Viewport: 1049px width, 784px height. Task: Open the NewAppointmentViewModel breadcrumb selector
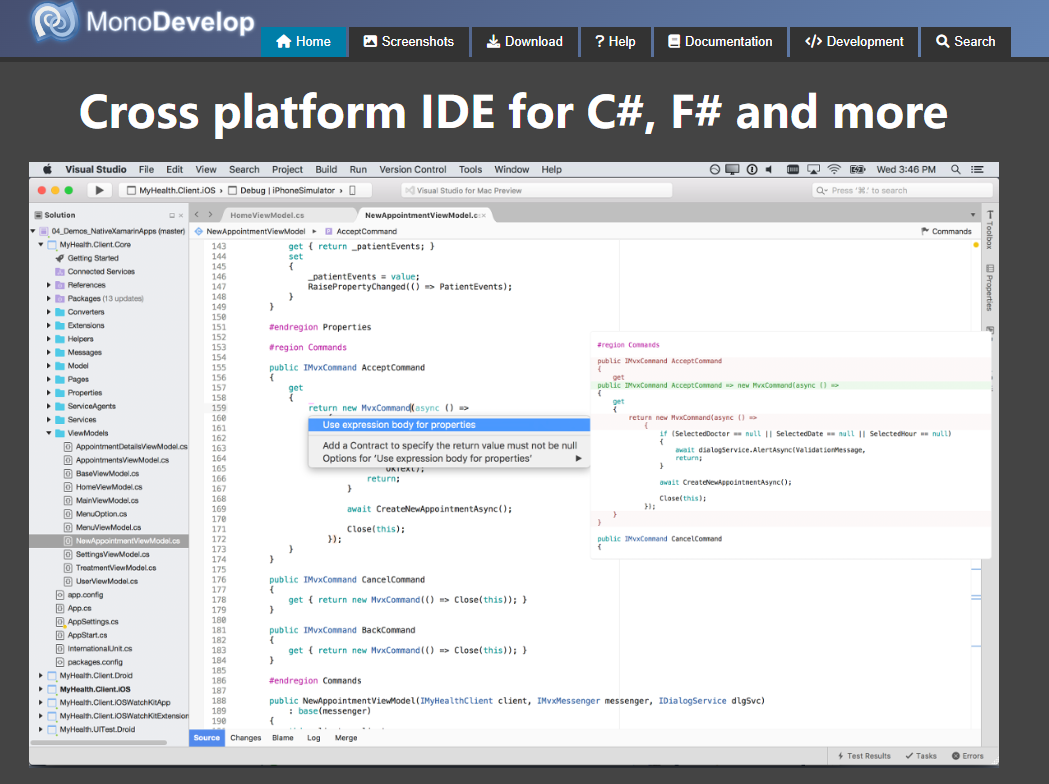(250, 231)
